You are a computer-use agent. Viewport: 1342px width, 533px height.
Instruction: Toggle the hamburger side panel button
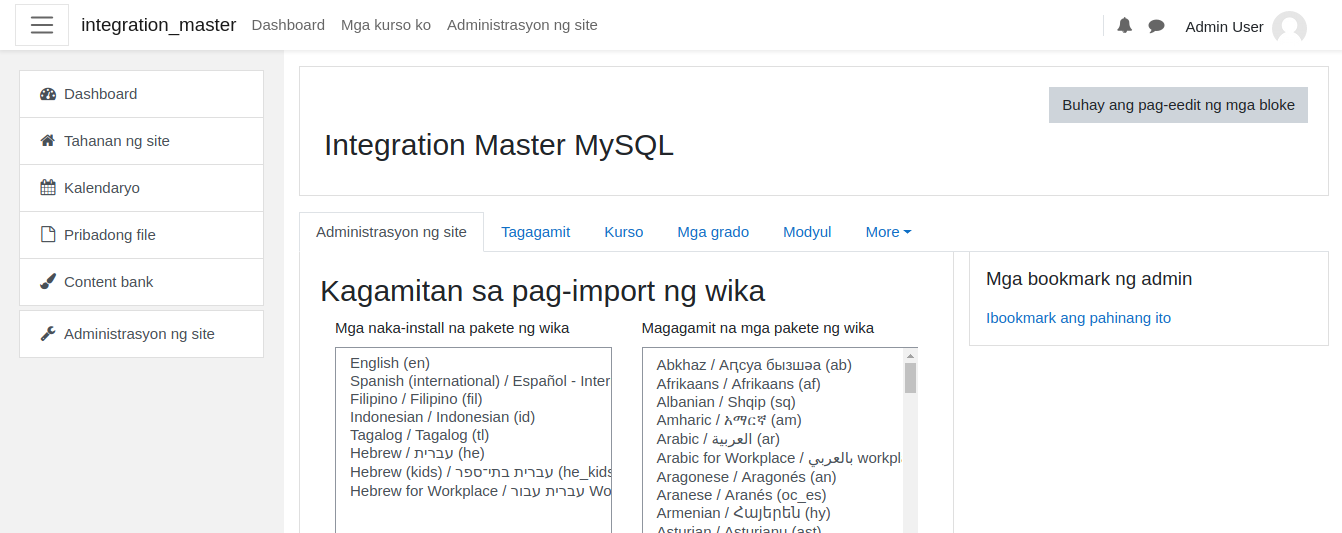(42, 25)
